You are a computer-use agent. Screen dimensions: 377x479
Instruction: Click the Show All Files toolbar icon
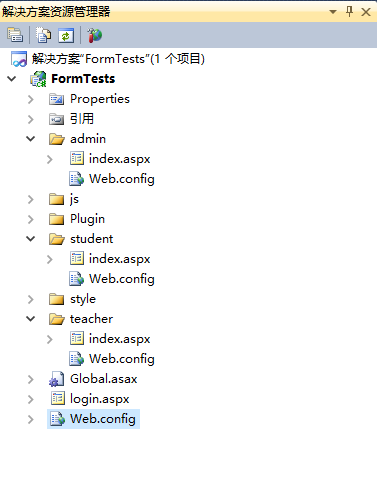pos(43,35)
